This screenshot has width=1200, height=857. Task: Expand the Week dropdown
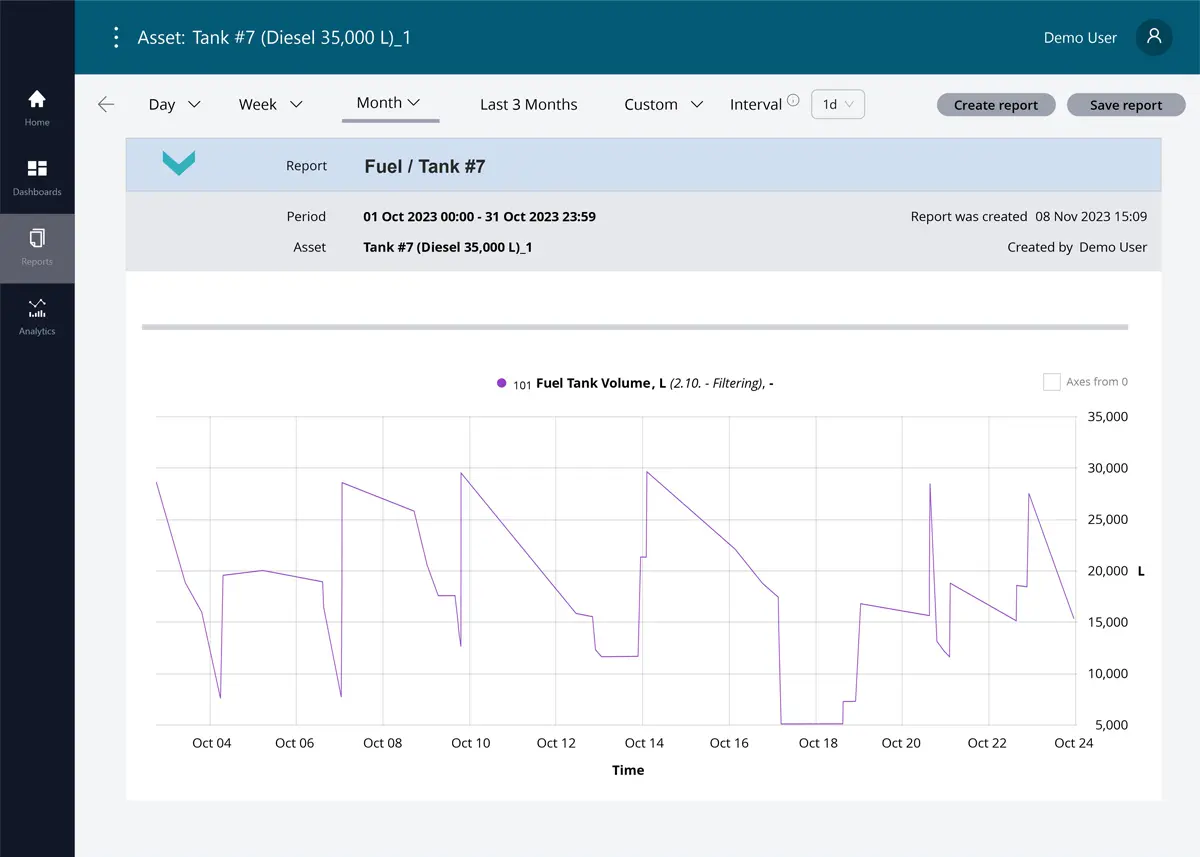tap(270, 105)
